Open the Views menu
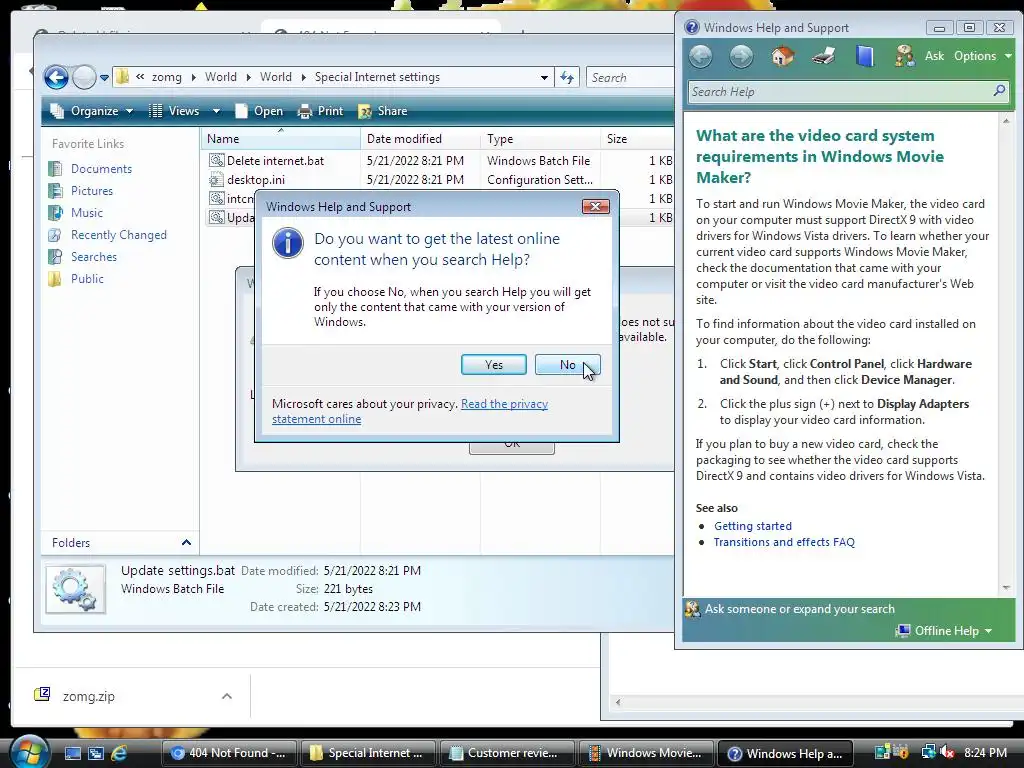Screen dimensions: 1024x768 pyautogui.click(x=174, y=111)
